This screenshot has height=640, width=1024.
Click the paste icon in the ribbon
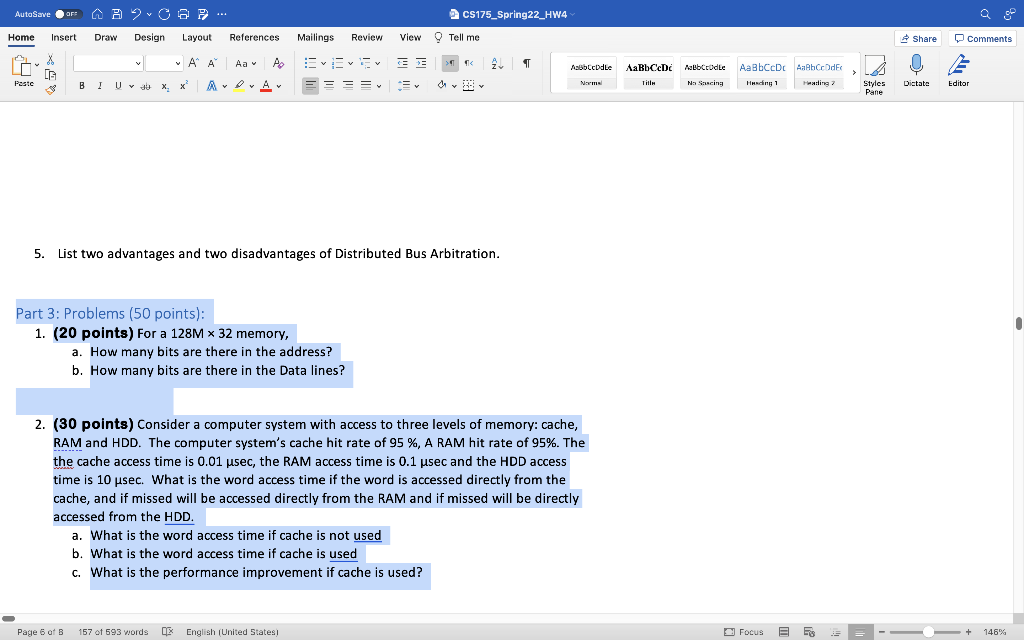(x=20, y=66)
